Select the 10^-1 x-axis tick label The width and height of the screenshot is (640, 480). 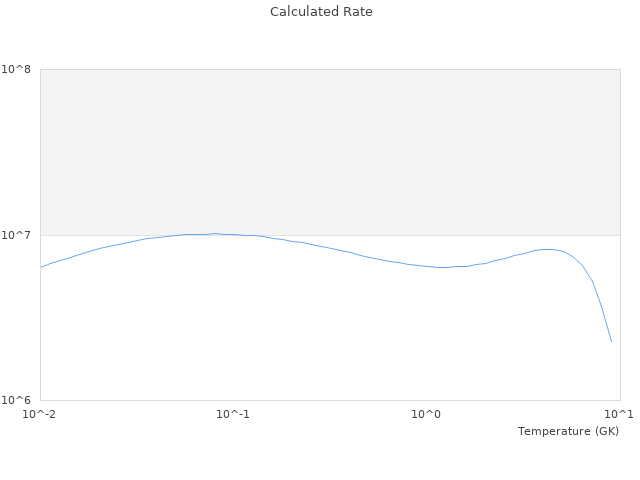pos(233,414)
